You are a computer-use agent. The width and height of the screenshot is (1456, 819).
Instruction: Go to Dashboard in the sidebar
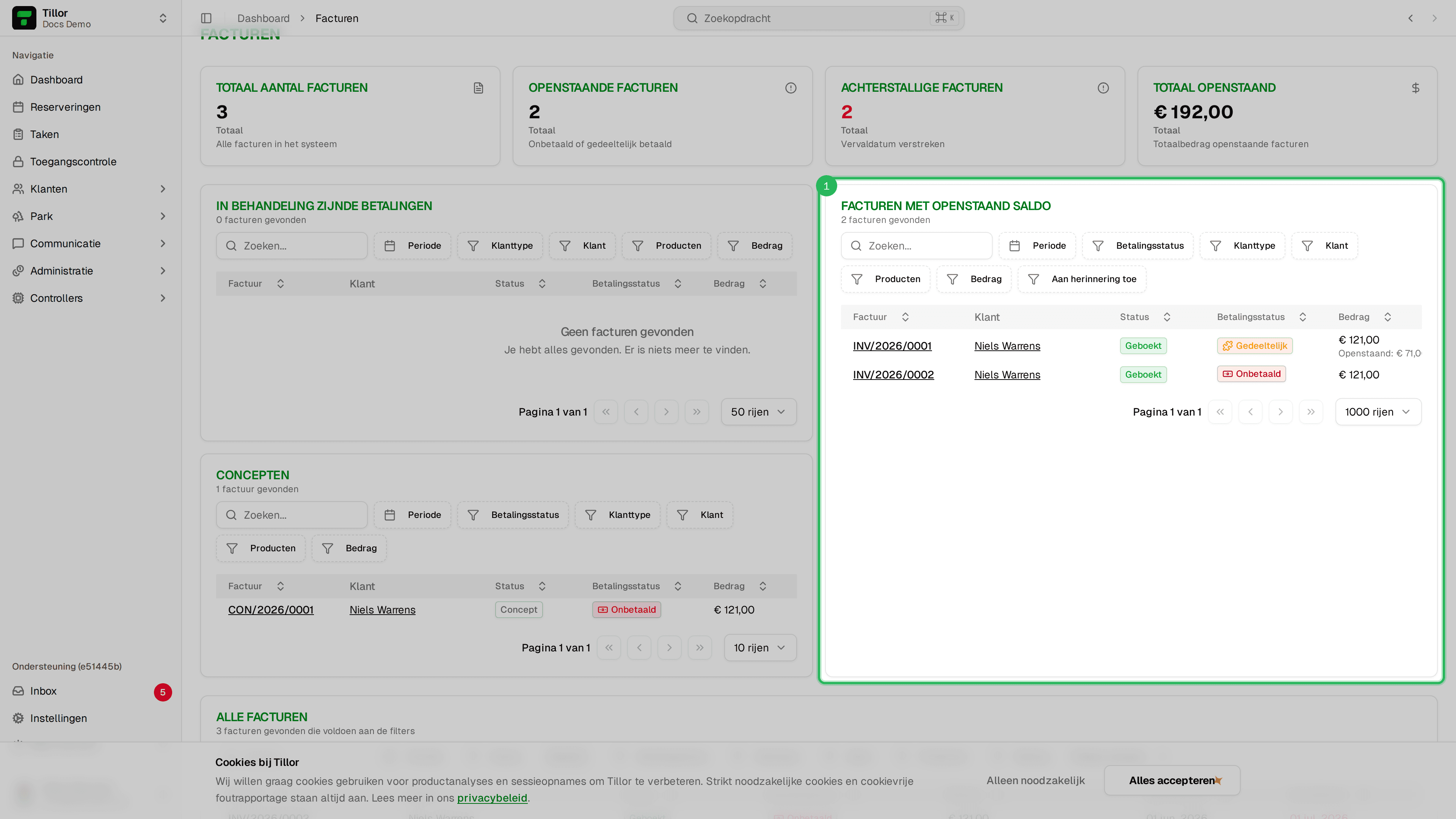click(56, 80)
